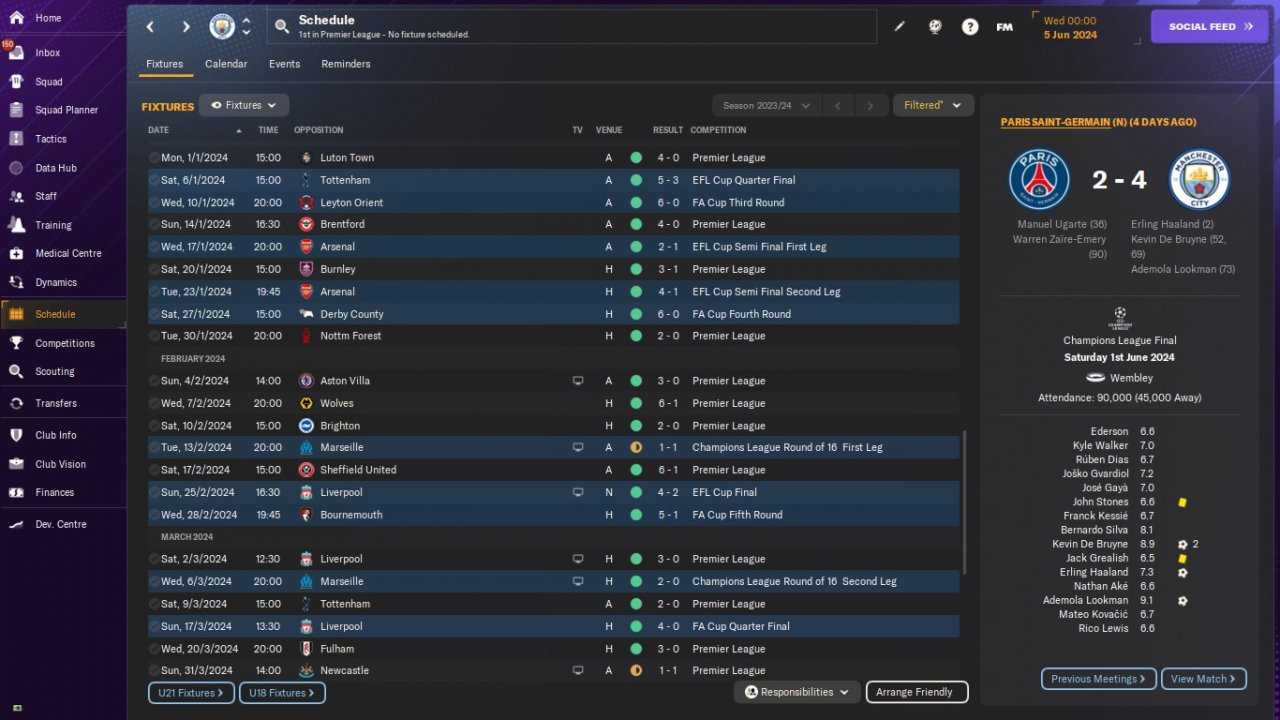Click the Arrange Friendly button
Screen dimensions: 1280x720
915,692
